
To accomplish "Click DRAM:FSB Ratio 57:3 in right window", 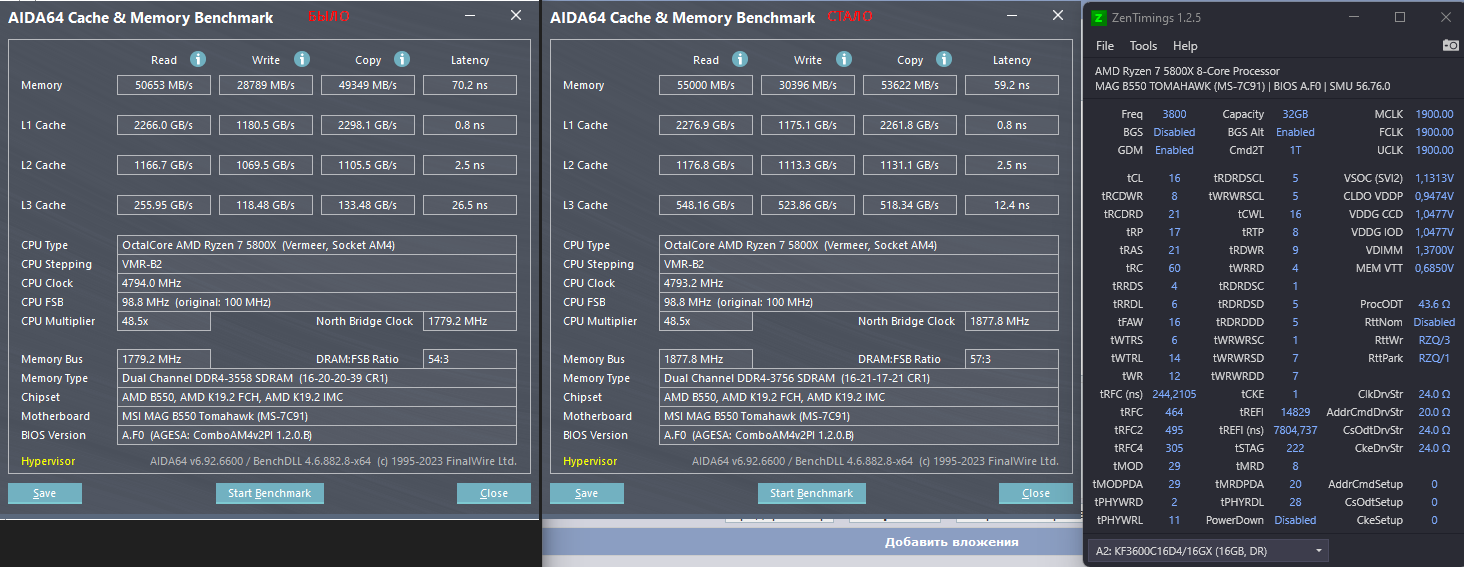I will 1012,359.
